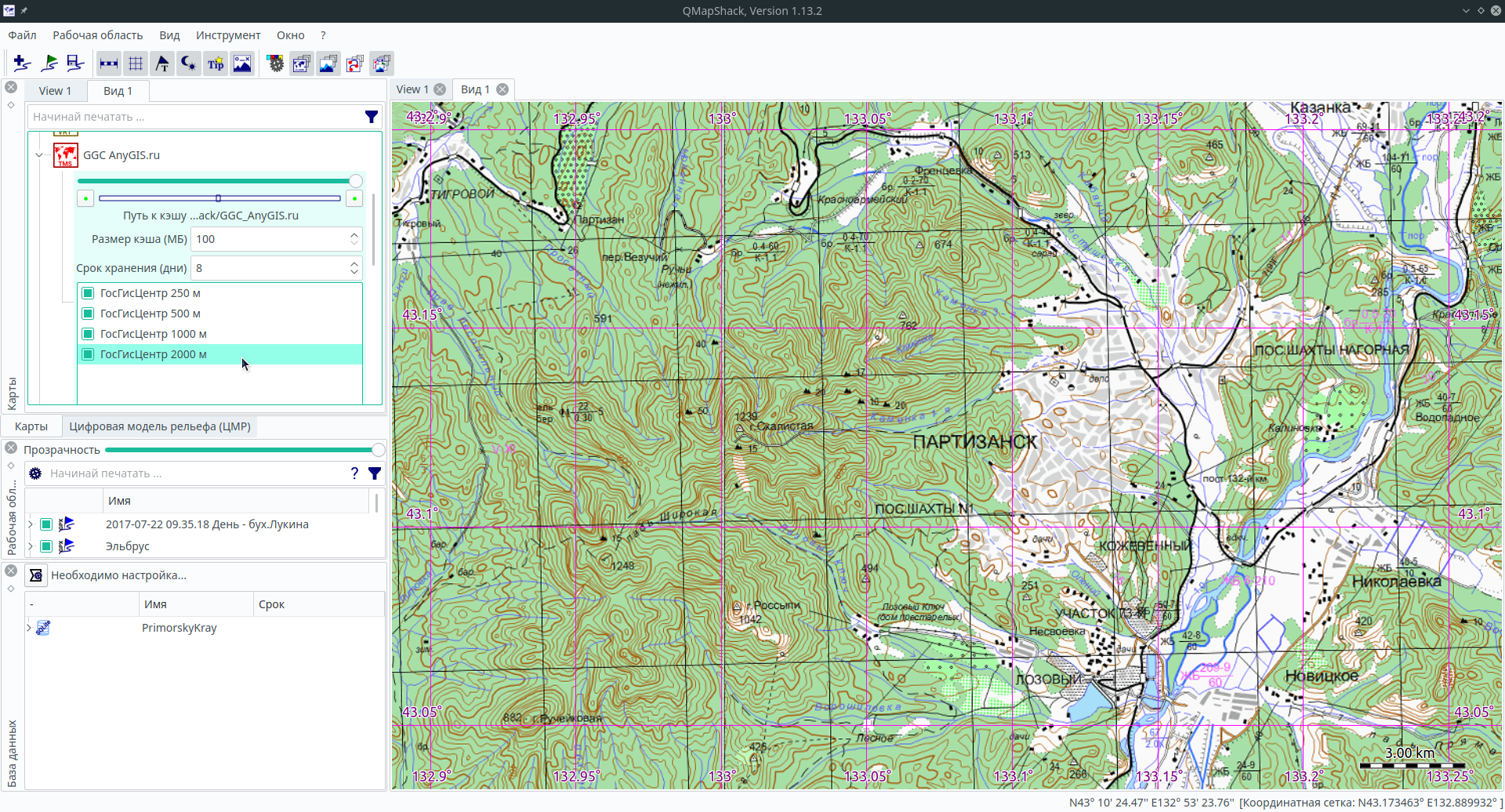The image size is (1505, 812).
Task: Click the maps search input field
Action: point(194,117)
